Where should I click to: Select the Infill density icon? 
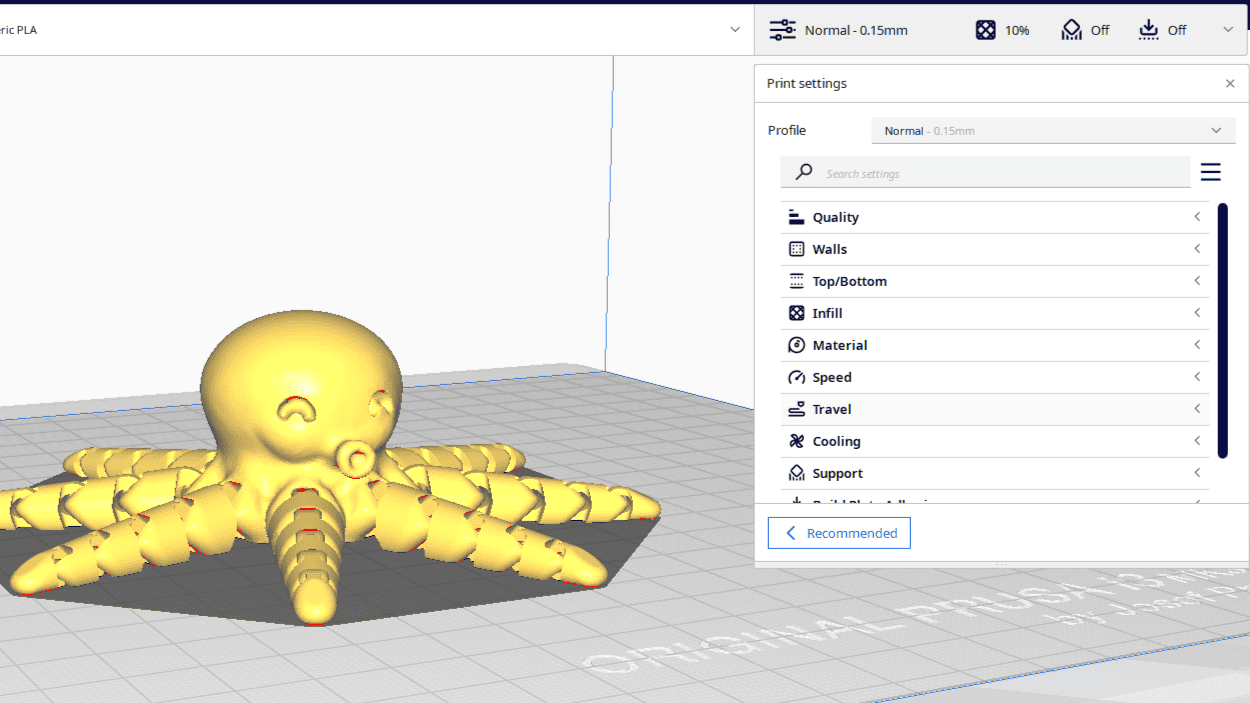coord(796,313)
